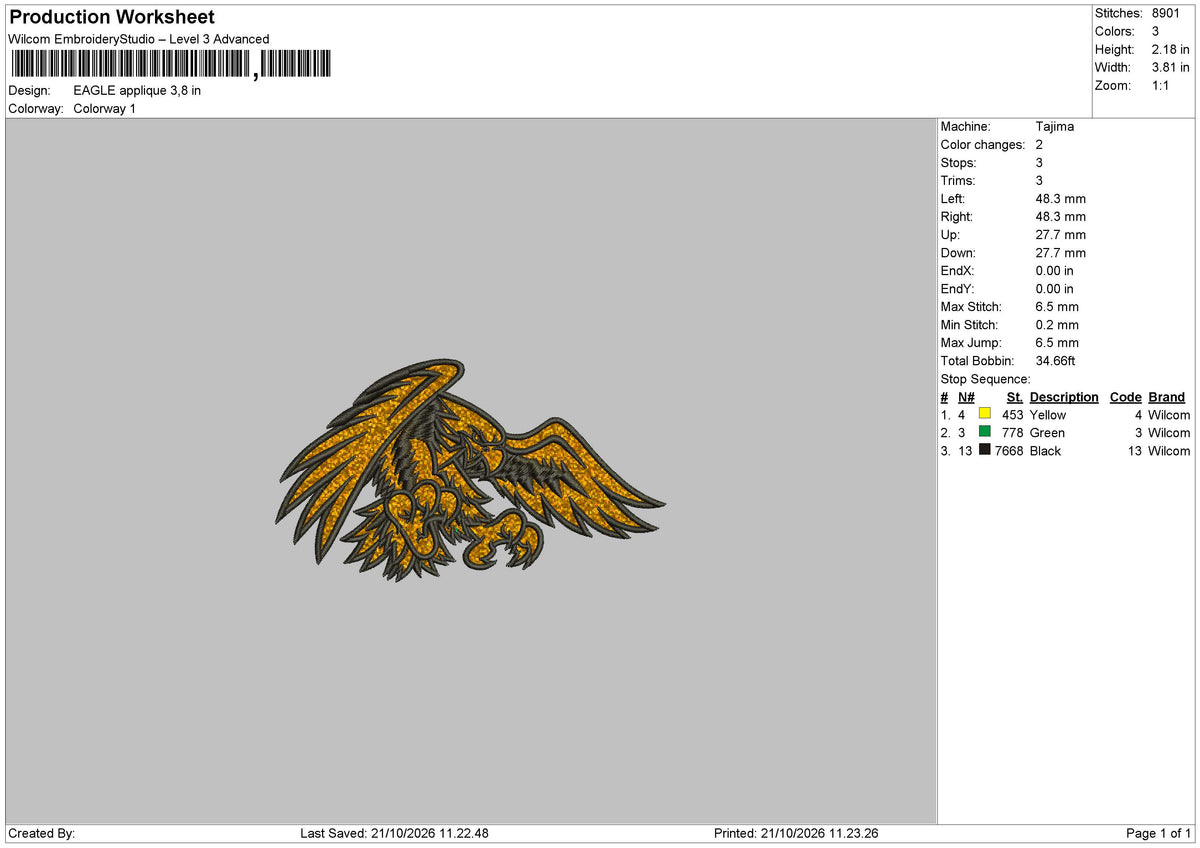Click the 'Down:' label
Image resolution: width=1200 pixels, height=848 pixels.
click(959, 252)
